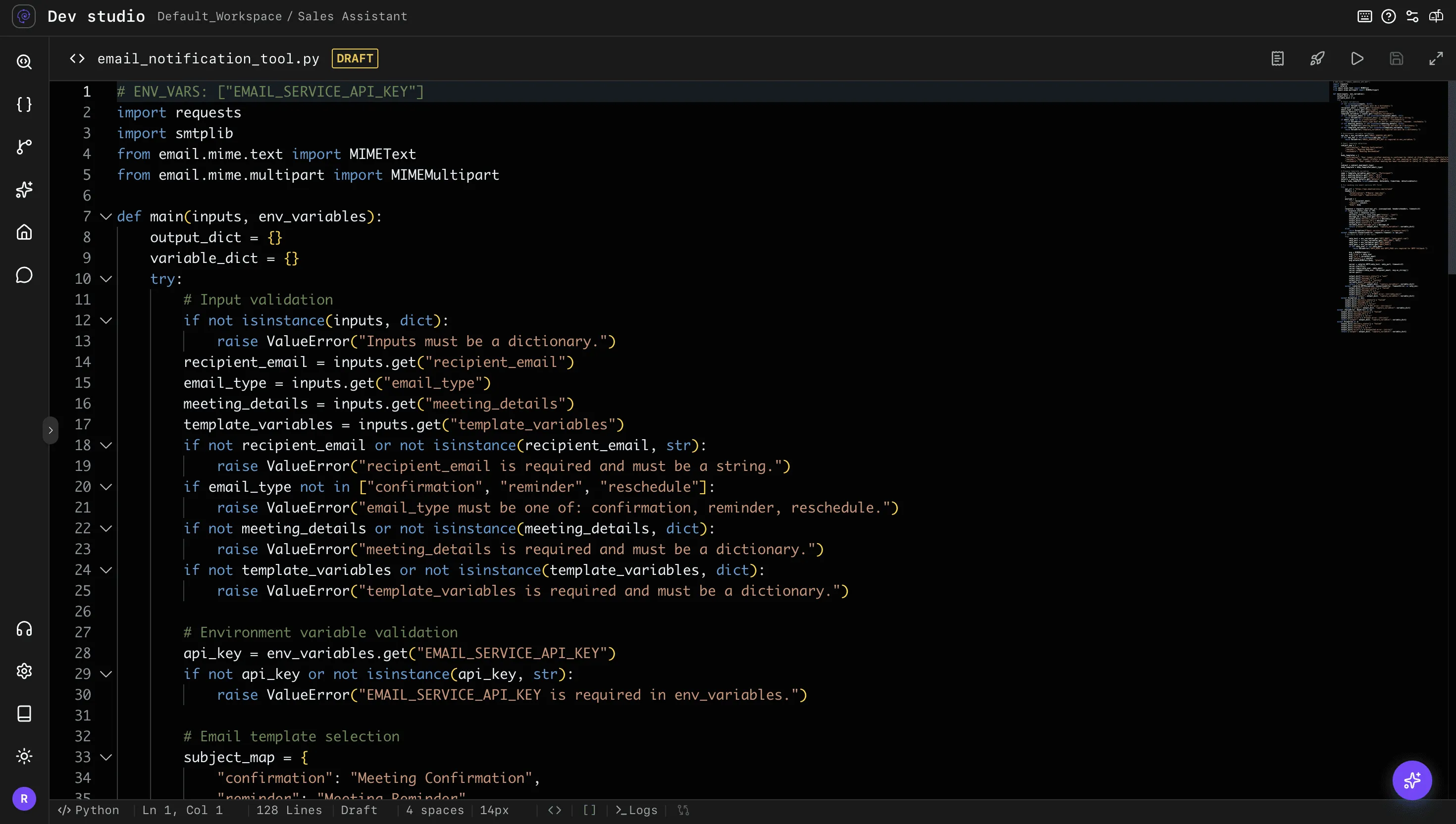Screen dimensions: 1456x824
Task: Collapse the try block fold at line 10
Action: 106,278
